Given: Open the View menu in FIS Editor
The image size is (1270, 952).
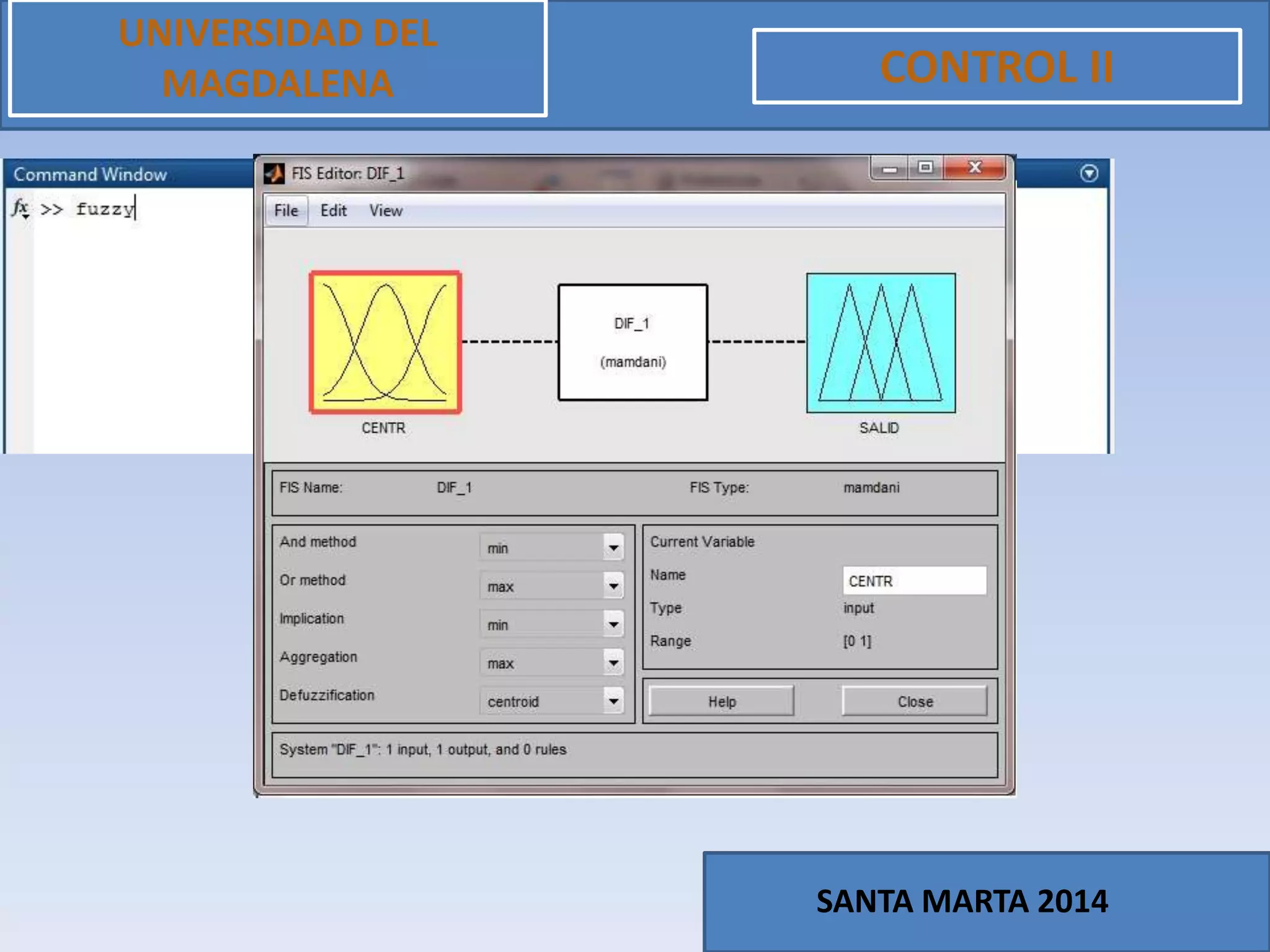Looking at the screenshot, I should (386, 211).
